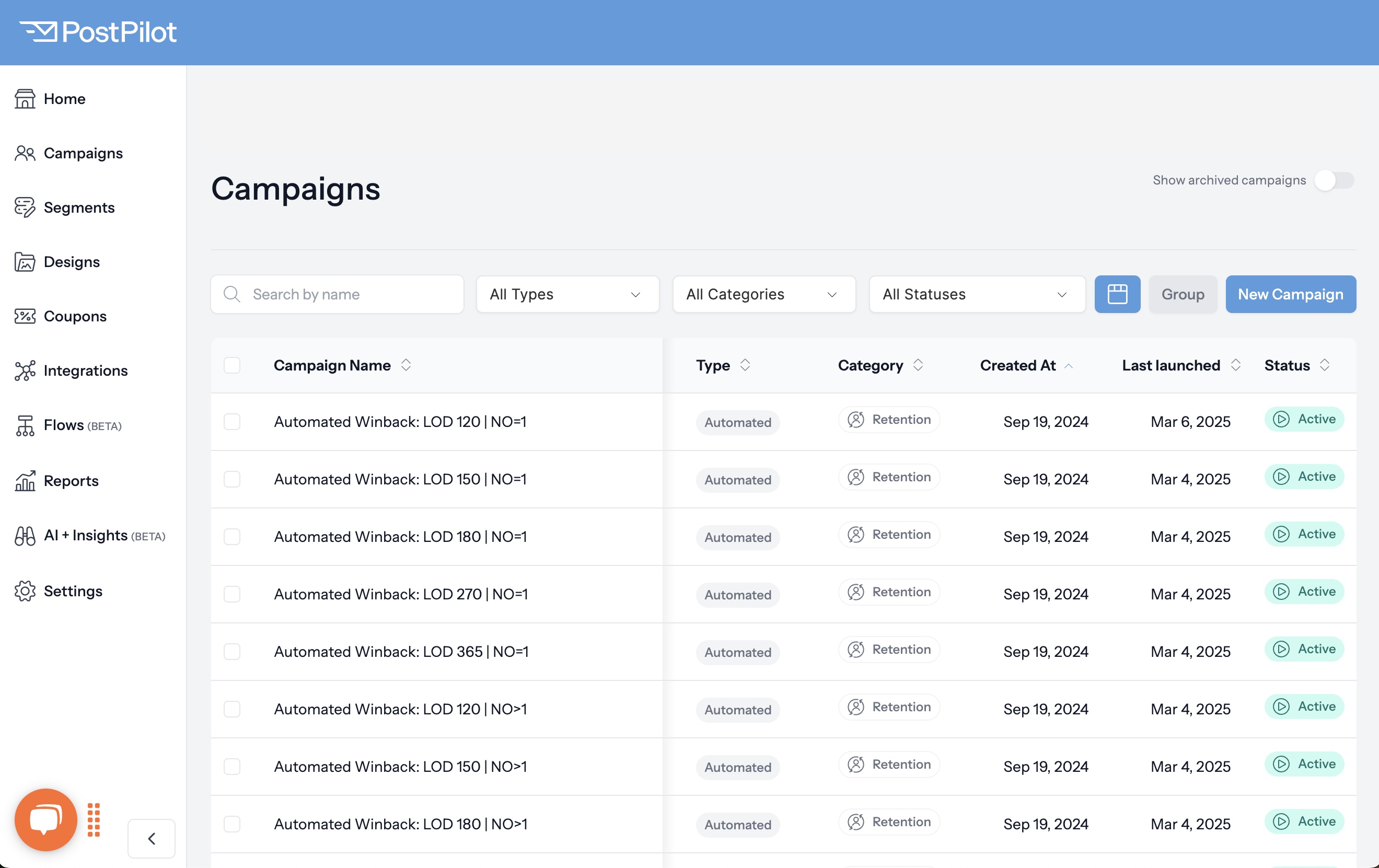This screenshot has width=1379, height=868.
Task: Click the Reports chart icon
Action: 25,480
